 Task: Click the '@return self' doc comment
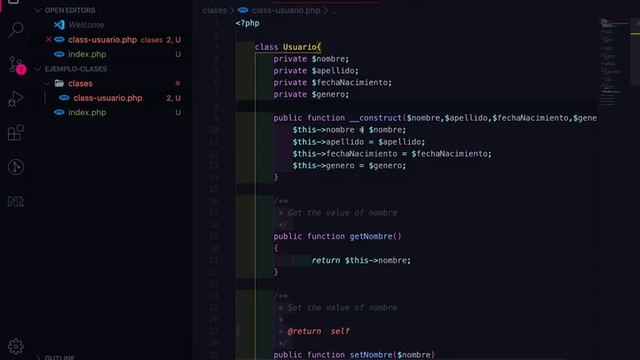[x=318, y=331]
